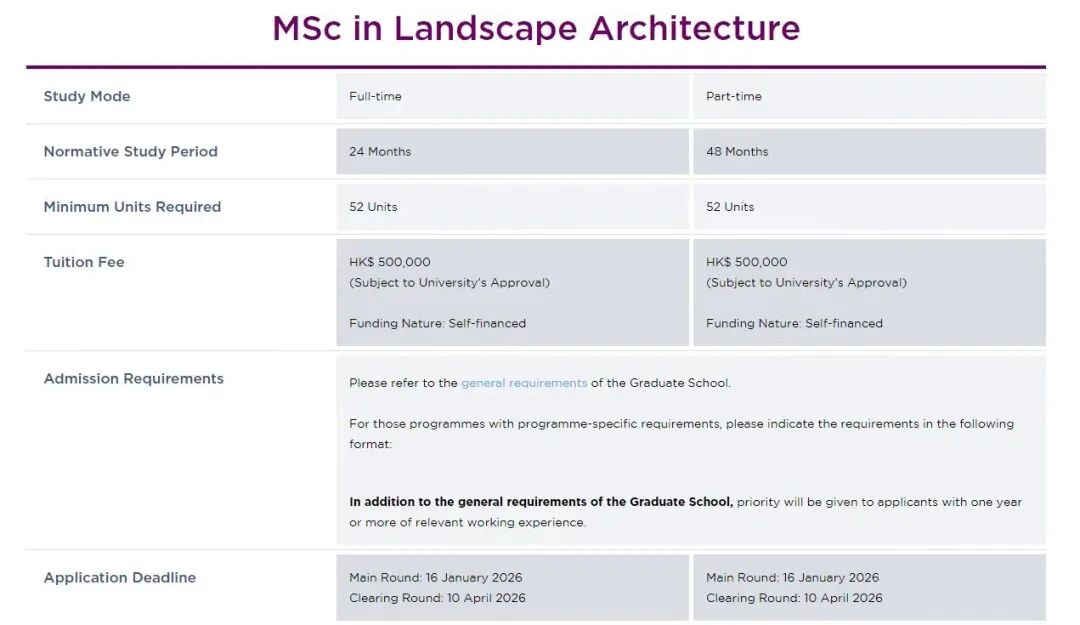Click the Normative Study Period label
This screenshot has height=625, width=1080.
point(130,152)
